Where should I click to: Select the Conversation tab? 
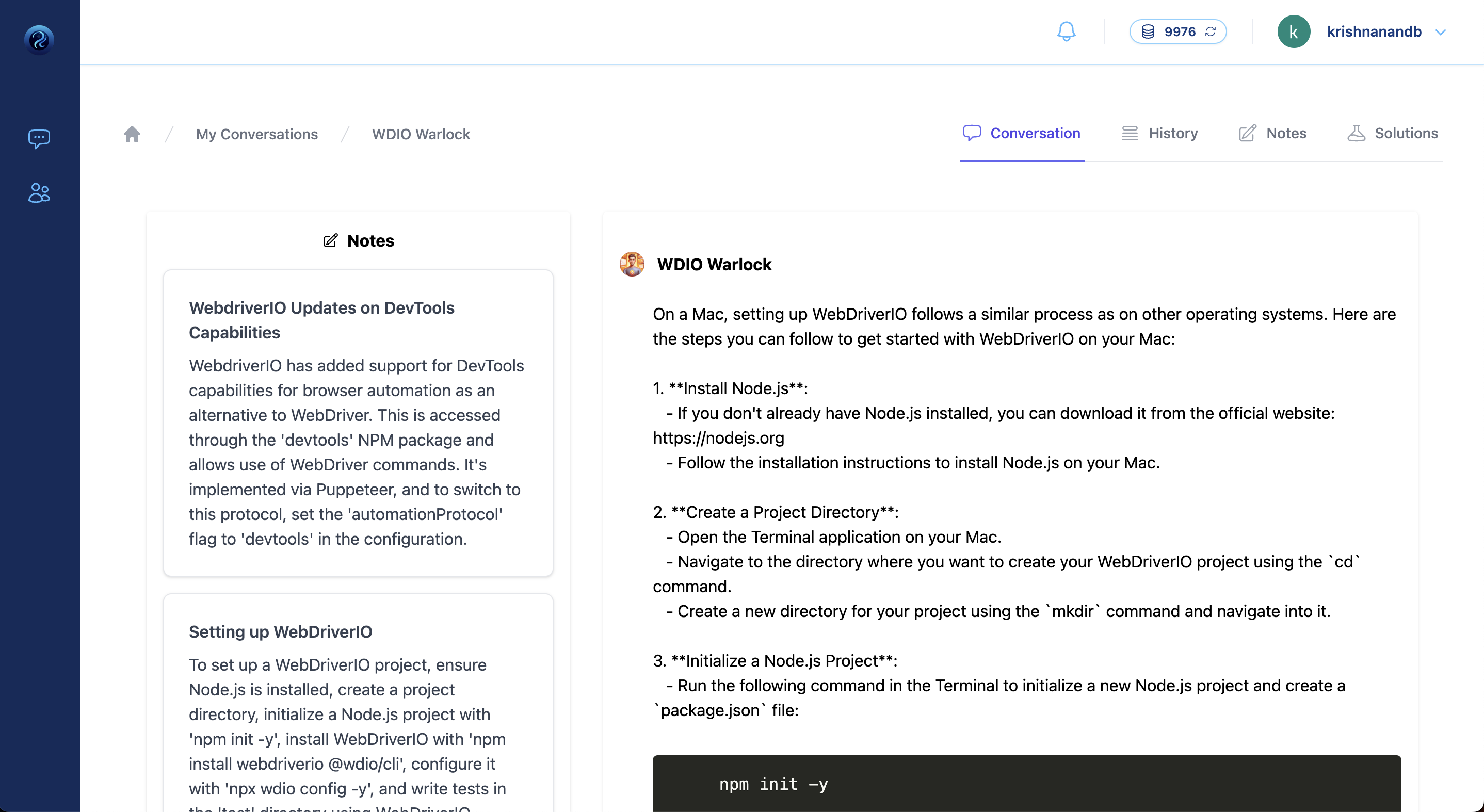click(x=1022, y=134)
